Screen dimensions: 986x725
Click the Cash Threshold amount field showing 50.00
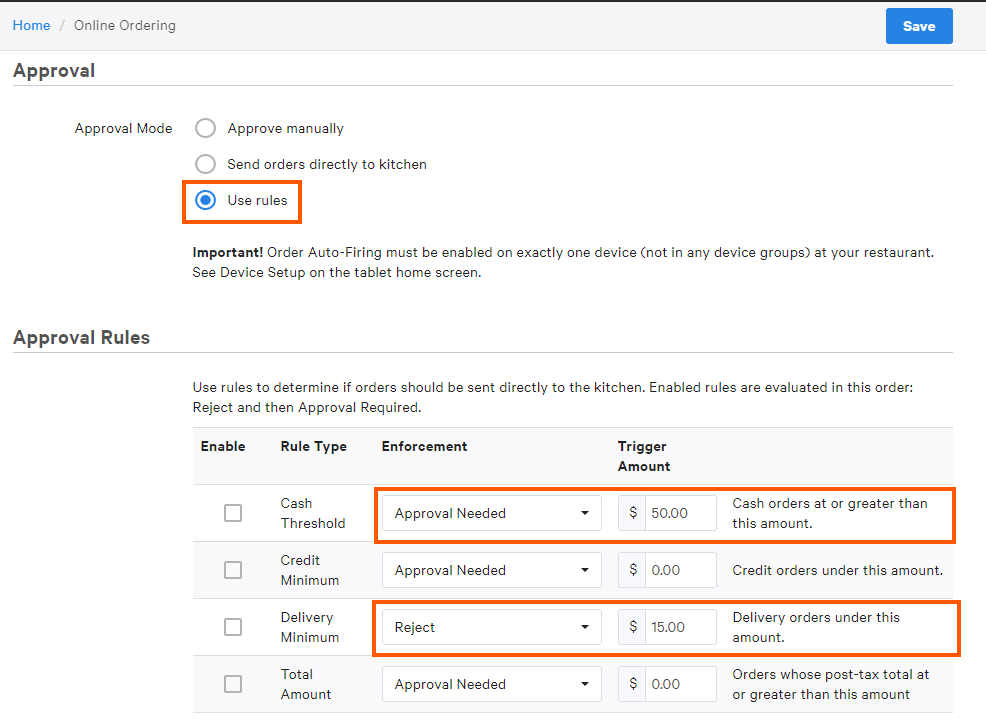point(683,512)
